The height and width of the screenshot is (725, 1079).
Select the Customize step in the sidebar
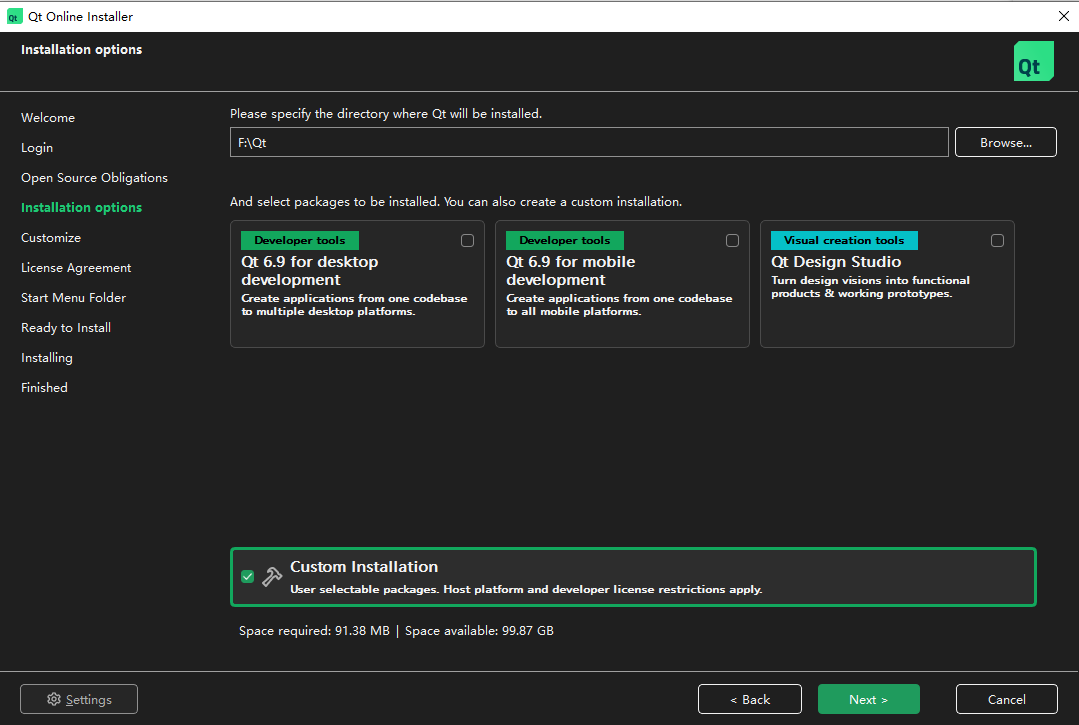51,238
